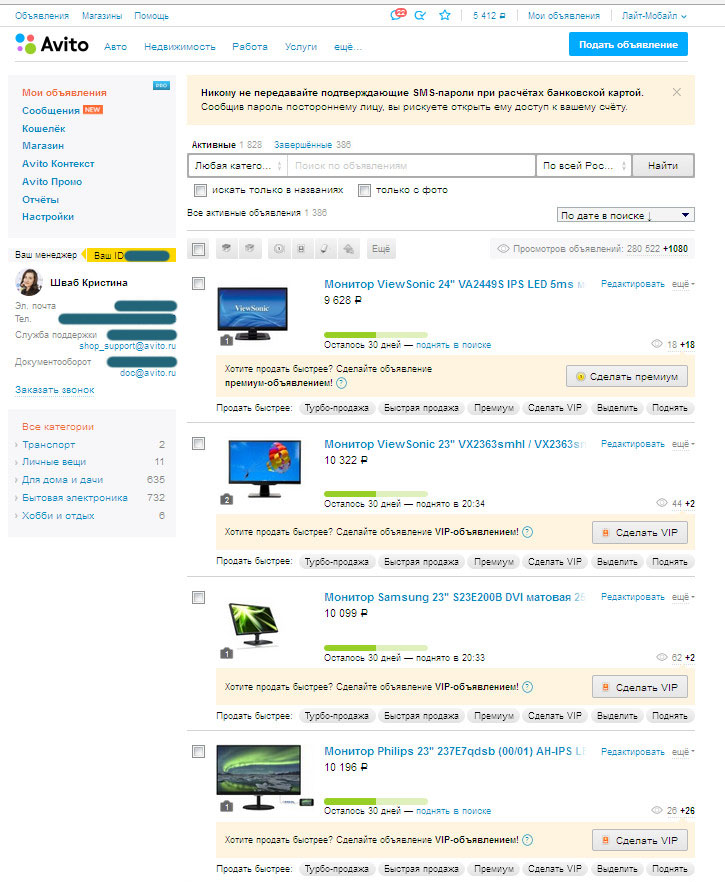
Task: Enable "только с фото" checkbox
Action: pos(364,191)
